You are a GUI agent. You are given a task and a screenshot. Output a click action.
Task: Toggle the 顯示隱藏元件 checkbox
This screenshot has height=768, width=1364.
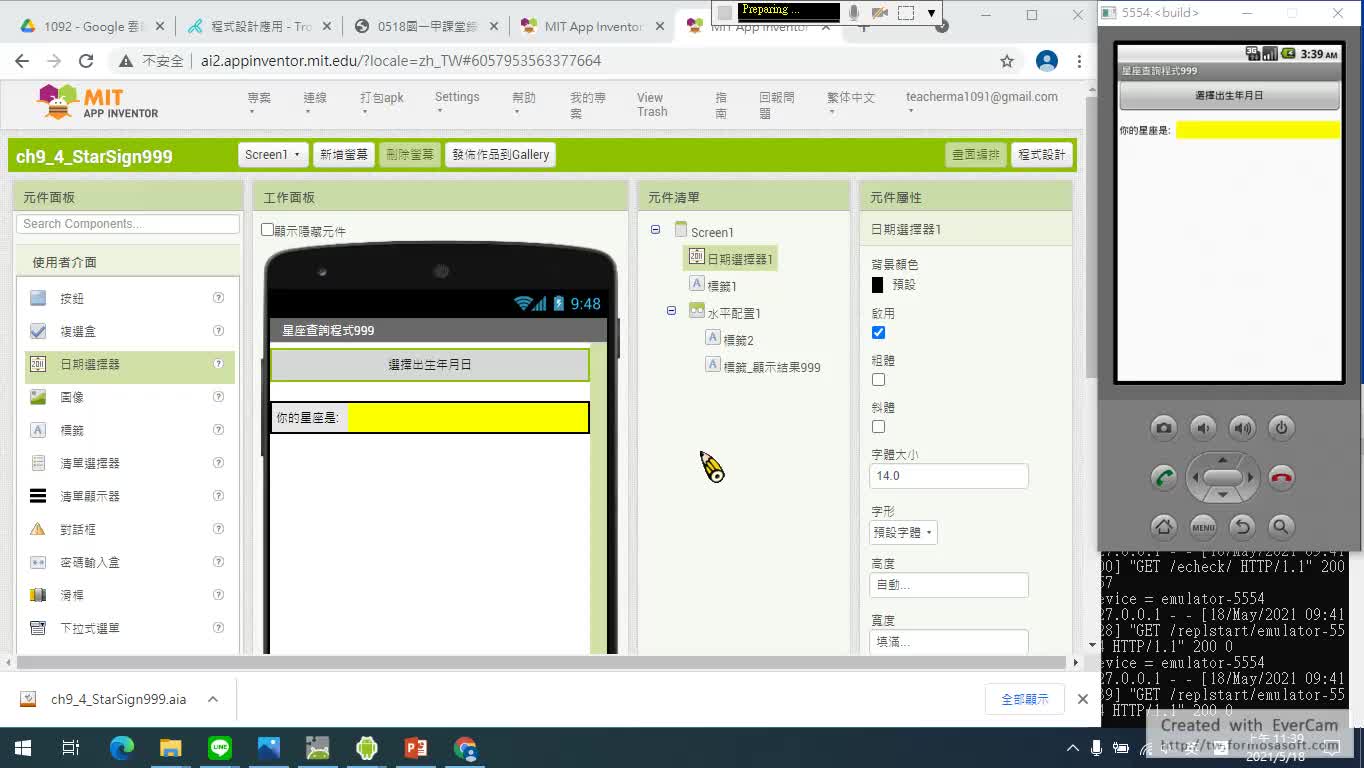click(x=267, y=230)
